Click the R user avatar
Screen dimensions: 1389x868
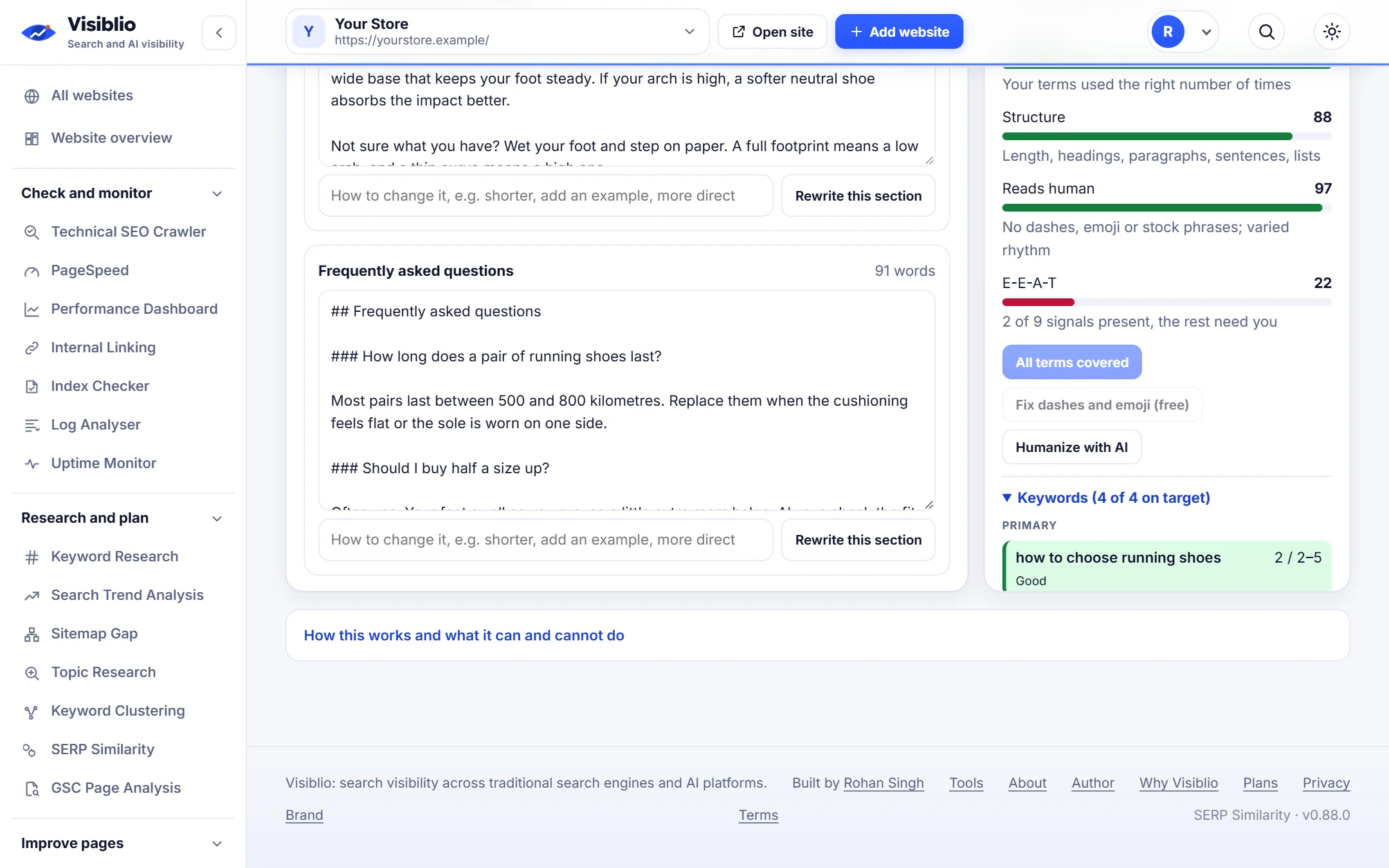[1168, 32]
